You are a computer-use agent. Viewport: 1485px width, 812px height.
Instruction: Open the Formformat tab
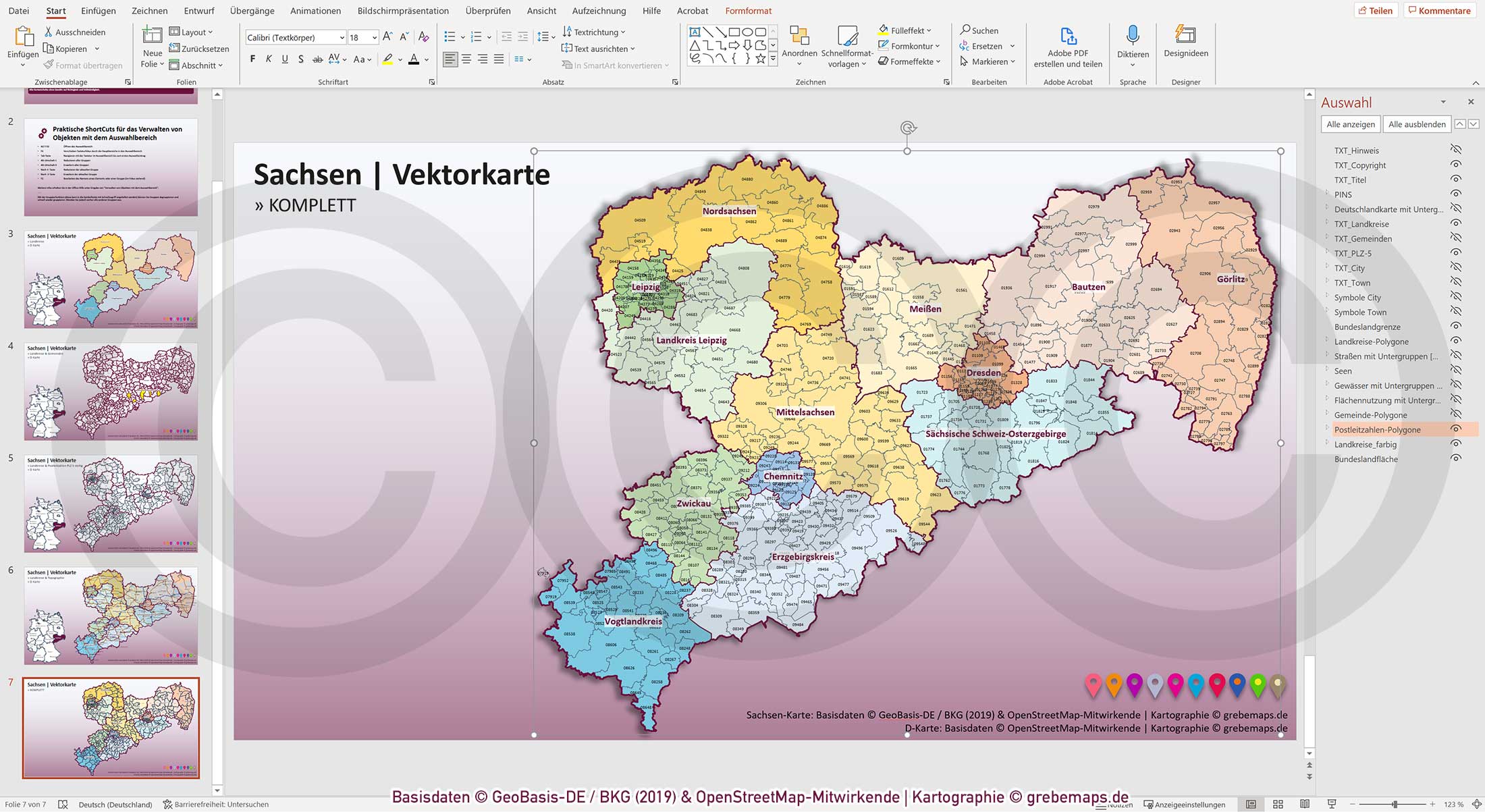[x=748, y=10]
